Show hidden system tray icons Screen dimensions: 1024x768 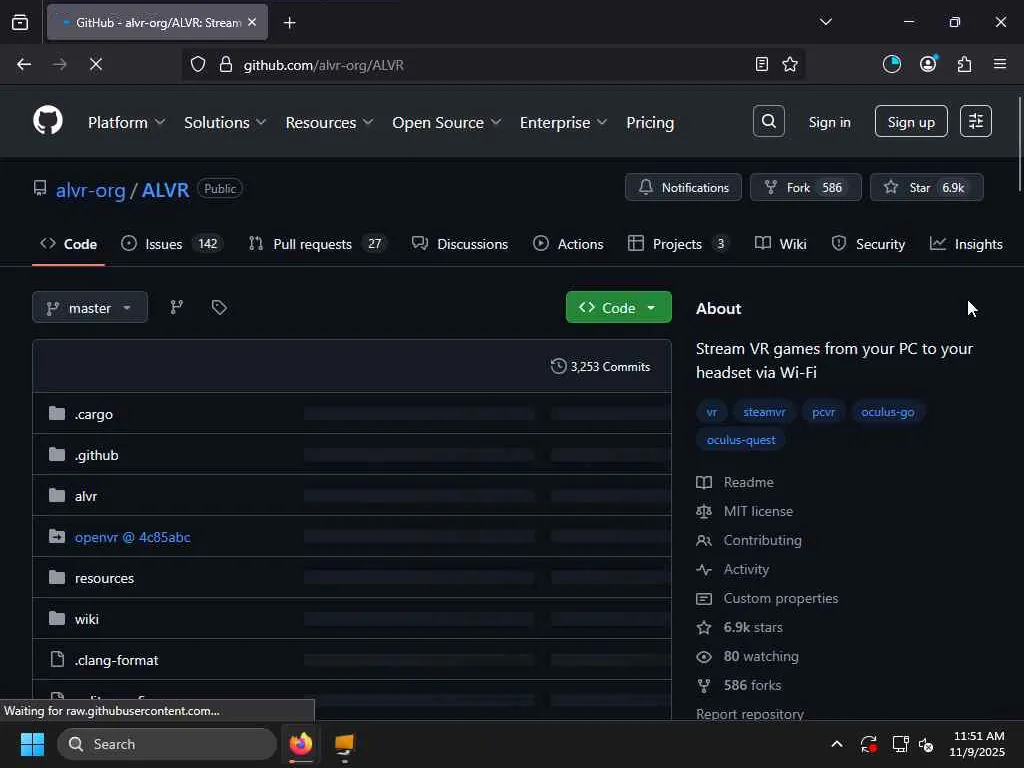(x=837, y=744)
